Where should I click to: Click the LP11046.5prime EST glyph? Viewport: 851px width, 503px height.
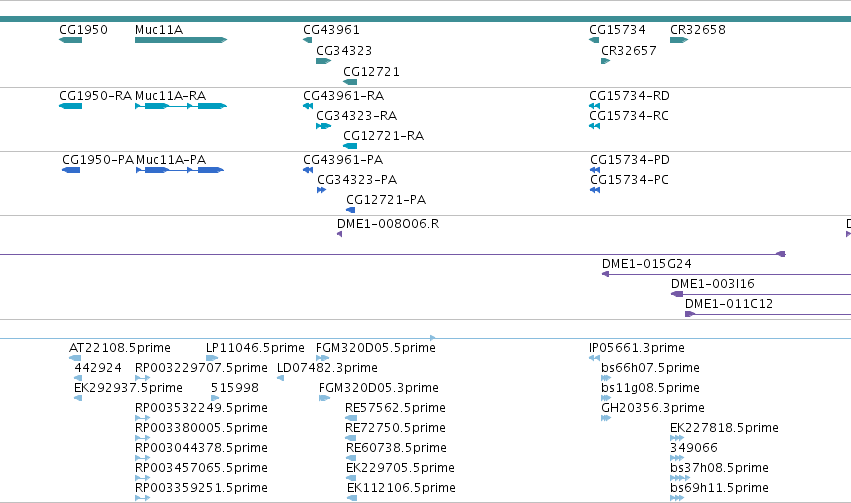pos(212,358)
